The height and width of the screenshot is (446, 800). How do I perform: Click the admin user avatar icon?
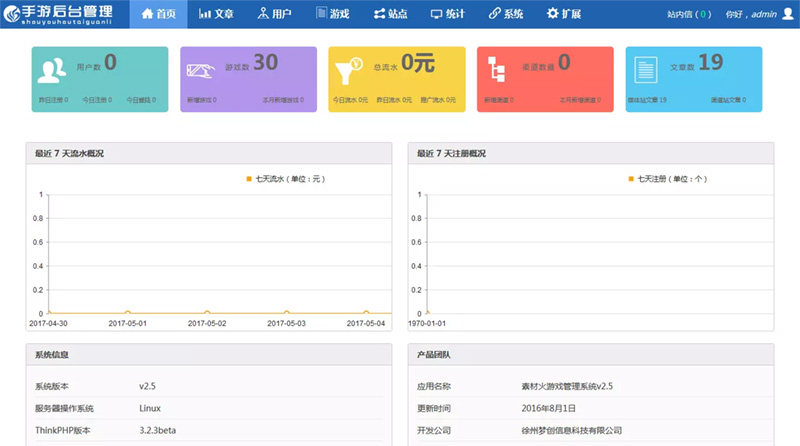pyautogui.click(x=787, y=15)
